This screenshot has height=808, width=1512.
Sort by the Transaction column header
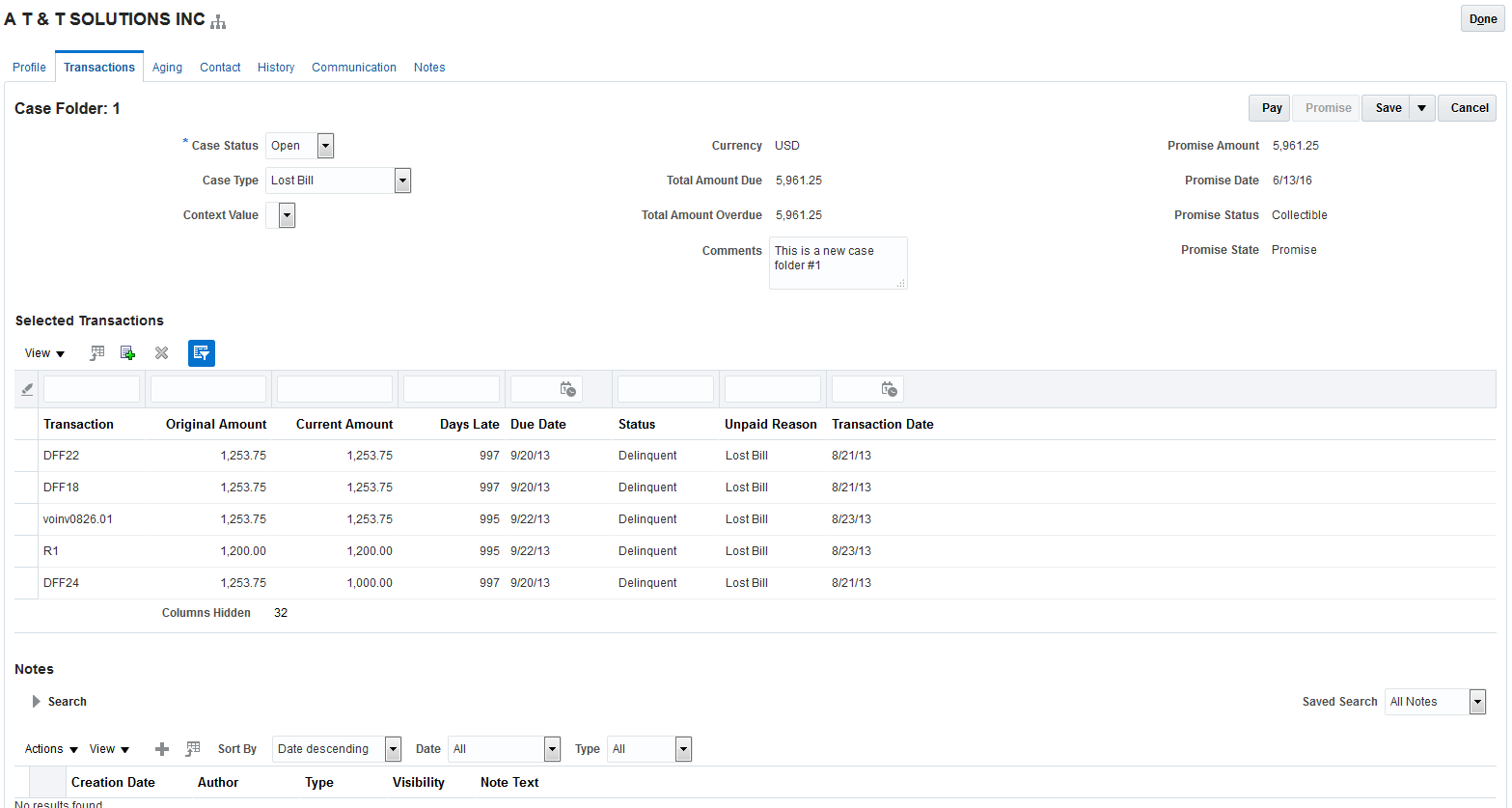pos(78,425)
